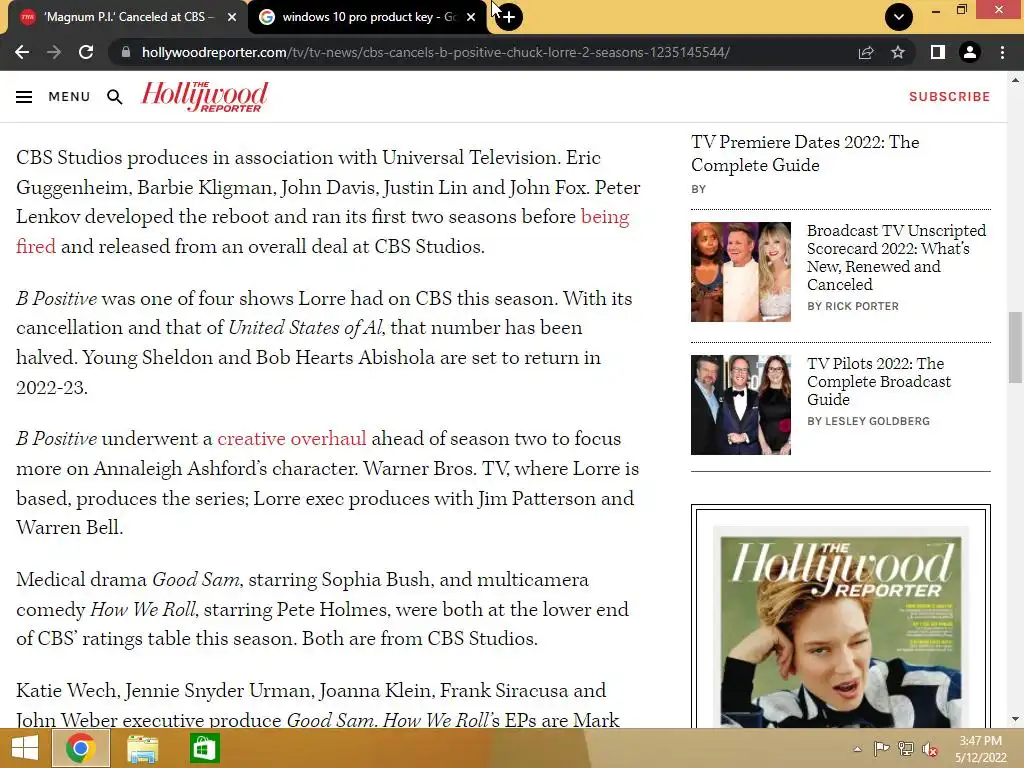Click the taskbar clock 3:47 PM
Screen dimensions: 1024x768
click(980, 741)
